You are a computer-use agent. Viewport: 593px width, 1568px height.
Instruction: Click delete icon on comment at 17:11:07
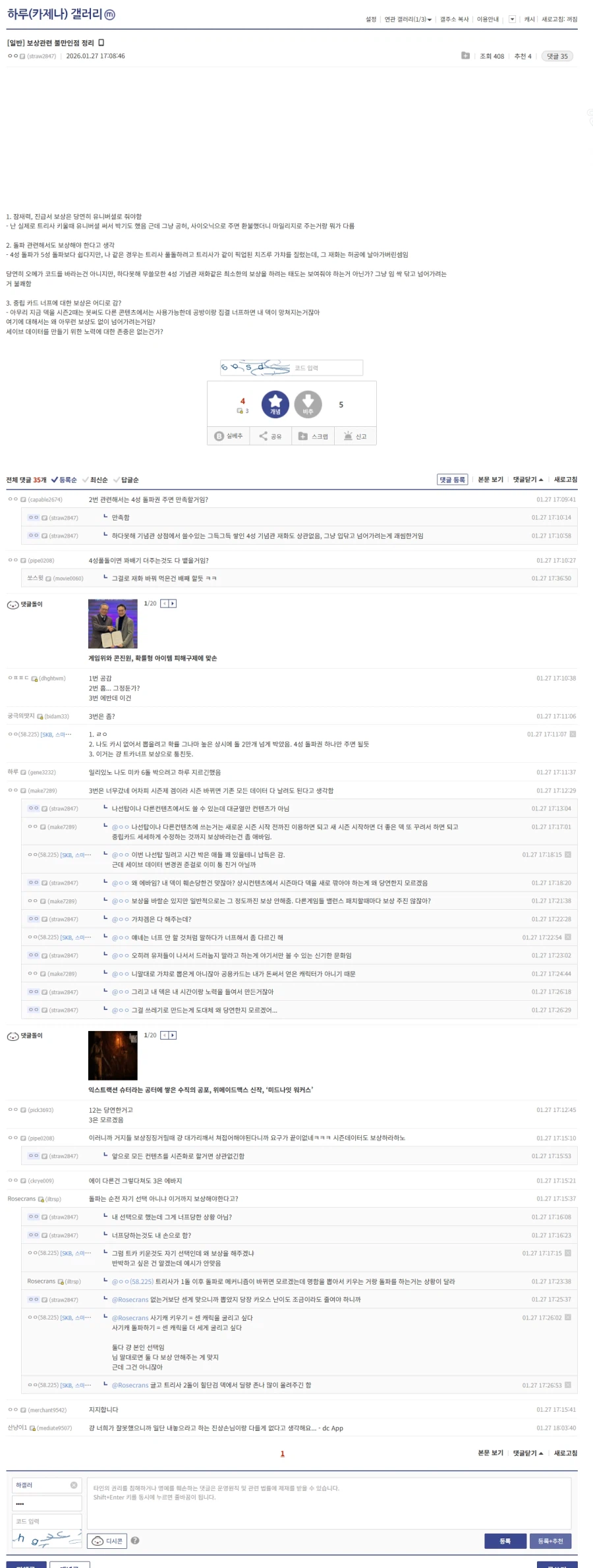click(x=573, y=734)
